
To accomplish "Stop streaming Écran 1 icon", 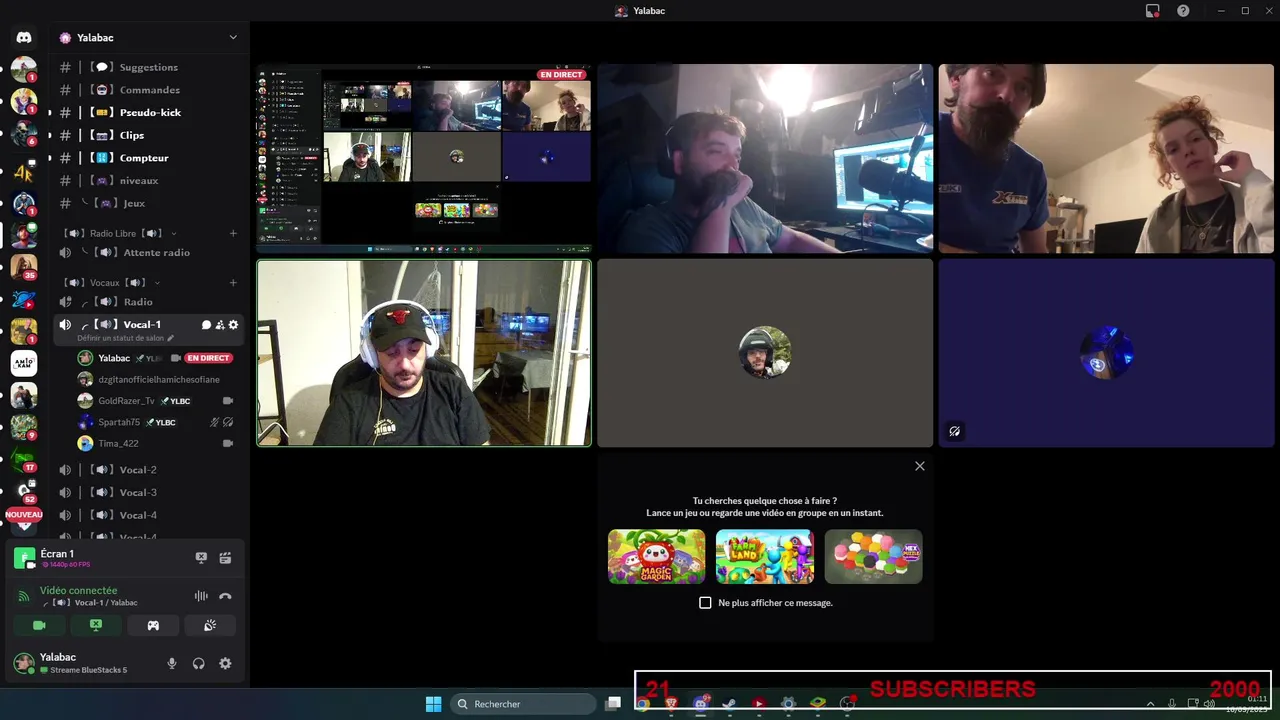I will coord(201,558).
